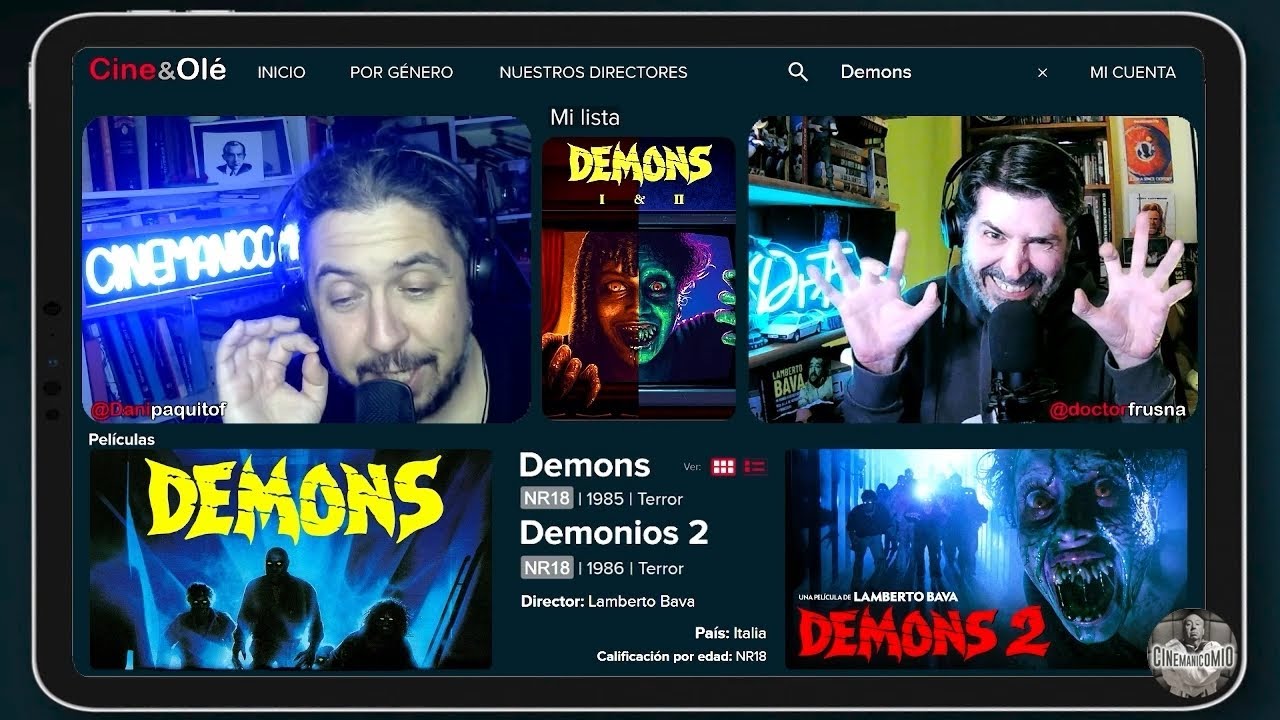The image size is (1280, 720).
Task: Switch to list view icon
Action: (755, 467)
